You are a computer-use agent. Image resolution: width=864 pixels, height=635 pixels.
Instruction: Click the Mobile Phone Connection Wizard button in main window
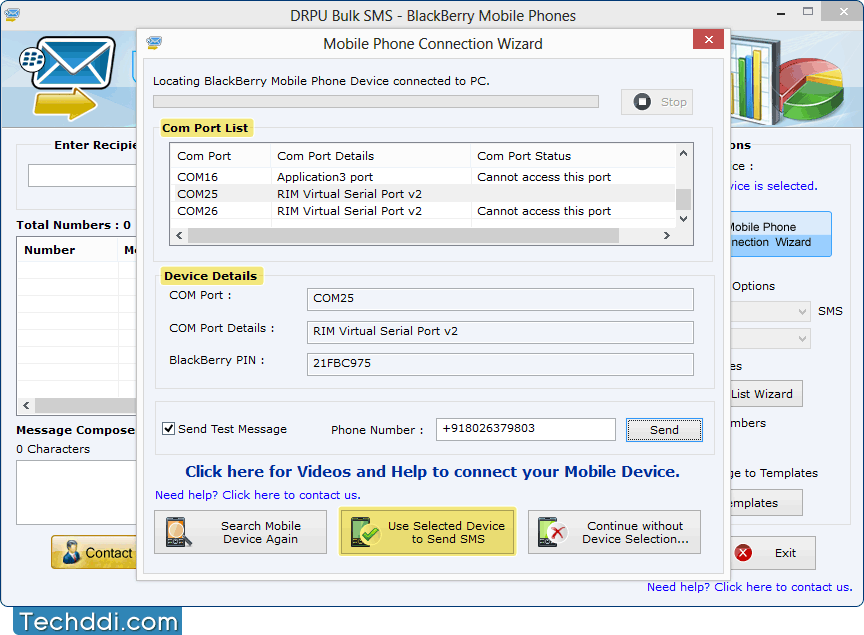pos(781,234)
